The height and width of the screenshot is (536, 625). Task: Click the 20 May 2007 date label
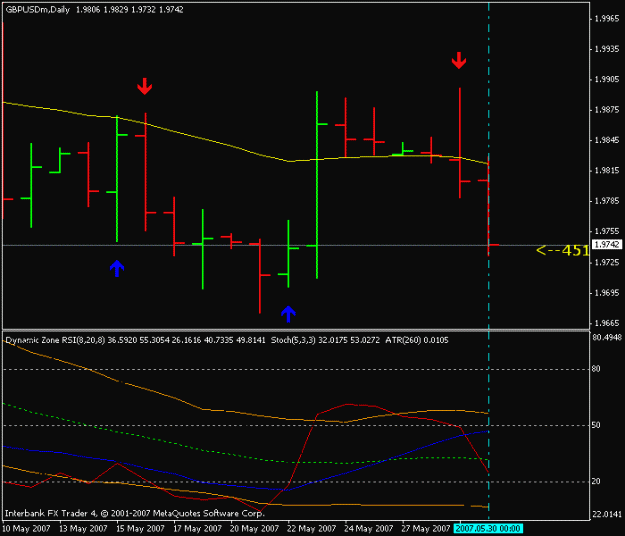(254, 528)
